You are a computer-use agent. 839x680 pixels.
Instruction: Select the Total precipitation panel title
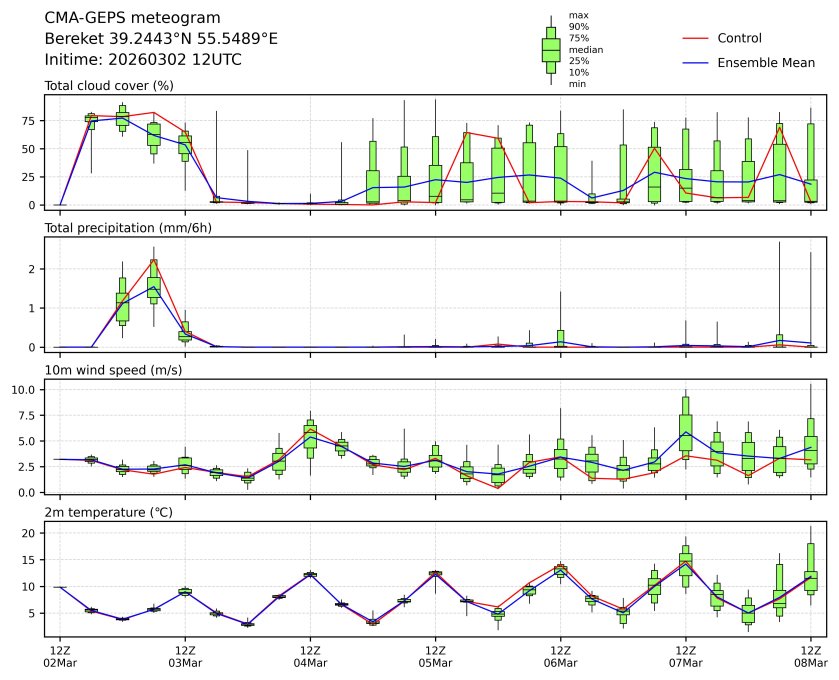point(123,228)
